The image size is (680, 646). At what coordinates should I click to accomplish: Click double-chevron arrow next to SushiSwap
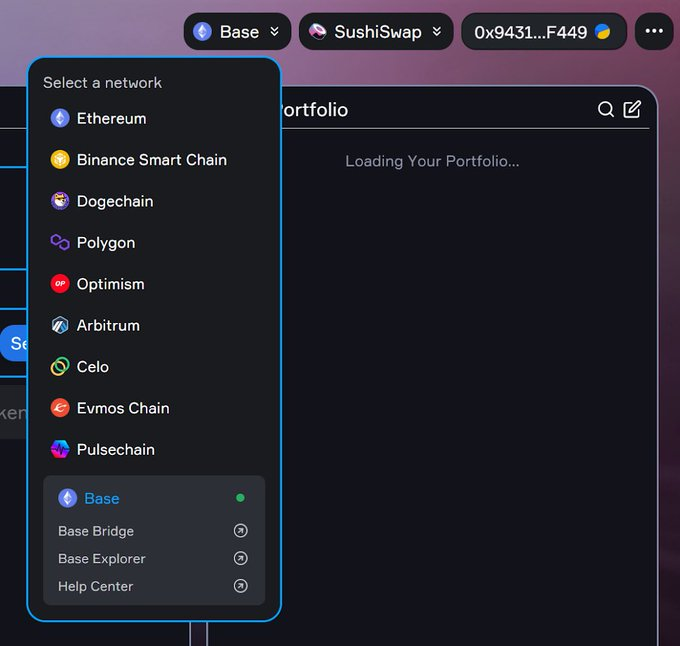point(437,32)
